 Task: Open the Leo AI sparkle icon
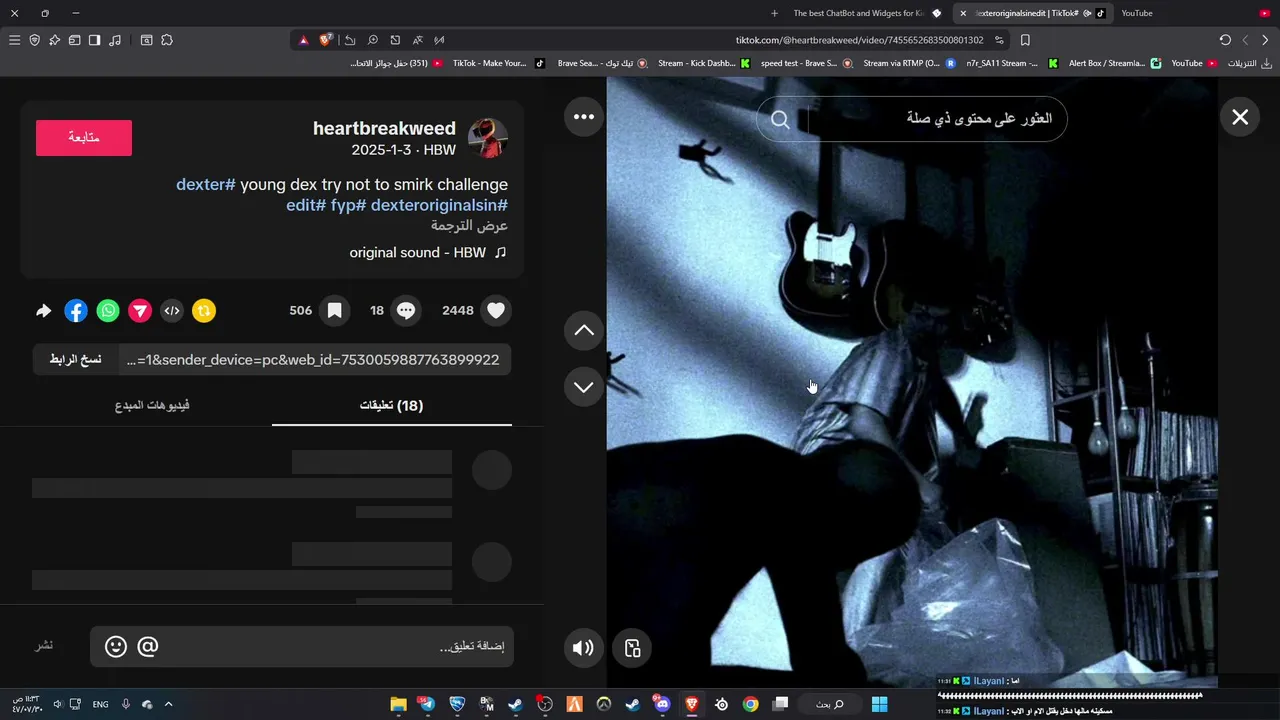click(55, 40)
